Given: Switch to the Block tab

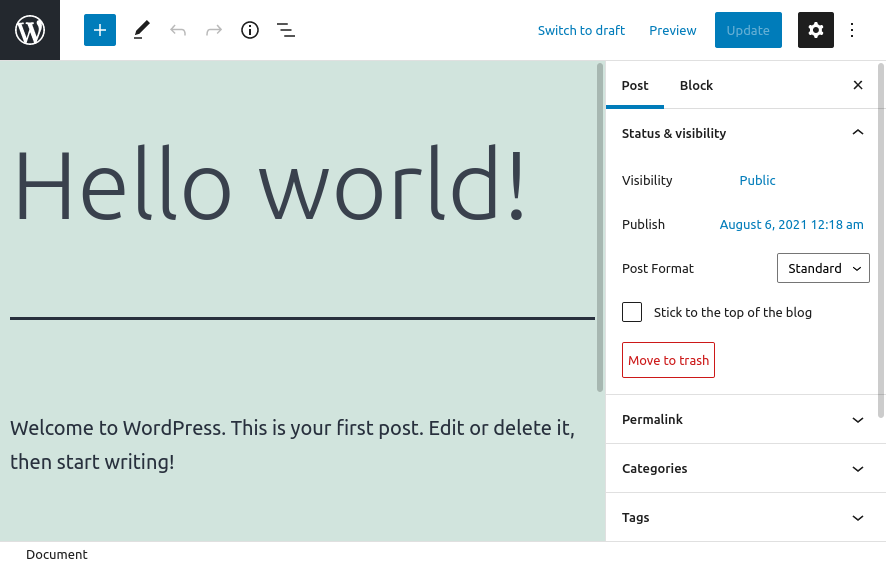Looking at the screenshot, I should pyautogui.click(x=696, y=85).
